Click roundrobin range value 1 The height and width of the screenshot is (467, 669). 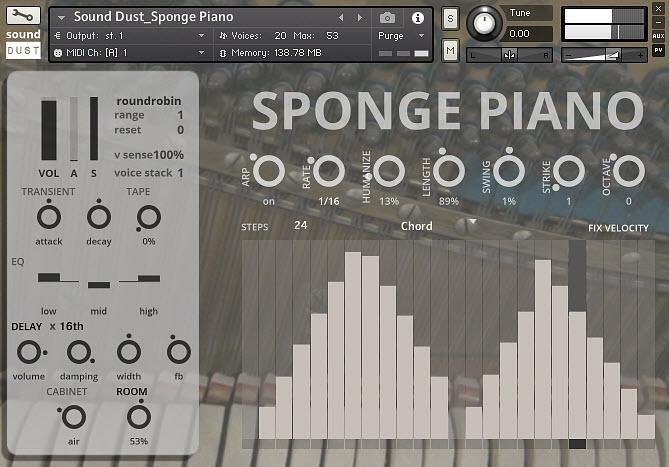click(180, 115)
